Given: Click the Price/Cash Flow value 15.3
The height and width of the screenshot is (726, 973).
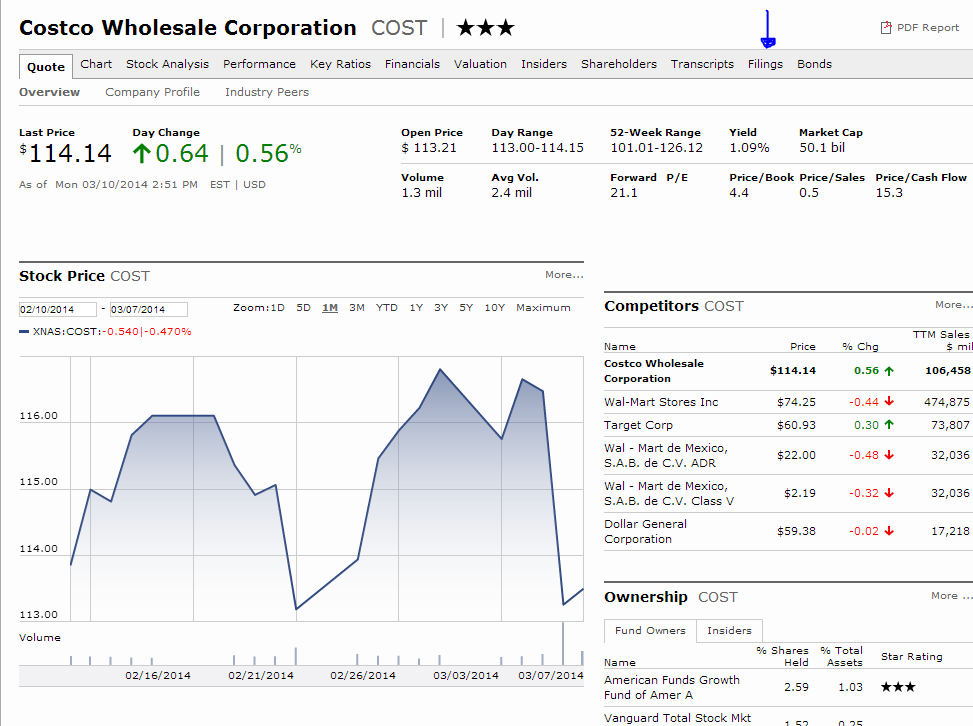Looking at the screenshot, I should [889, 193].
